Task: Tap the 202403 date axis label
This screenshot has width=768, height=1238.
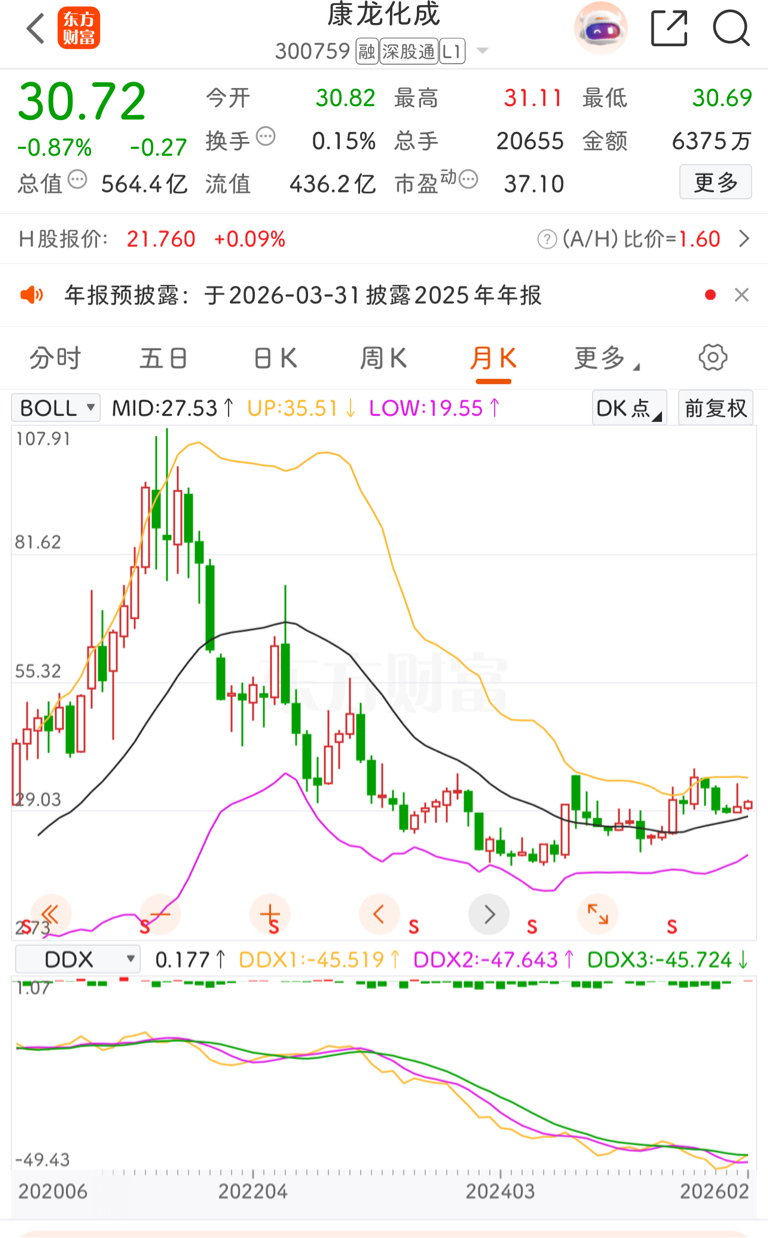Action: click(x=500, y=1192)
